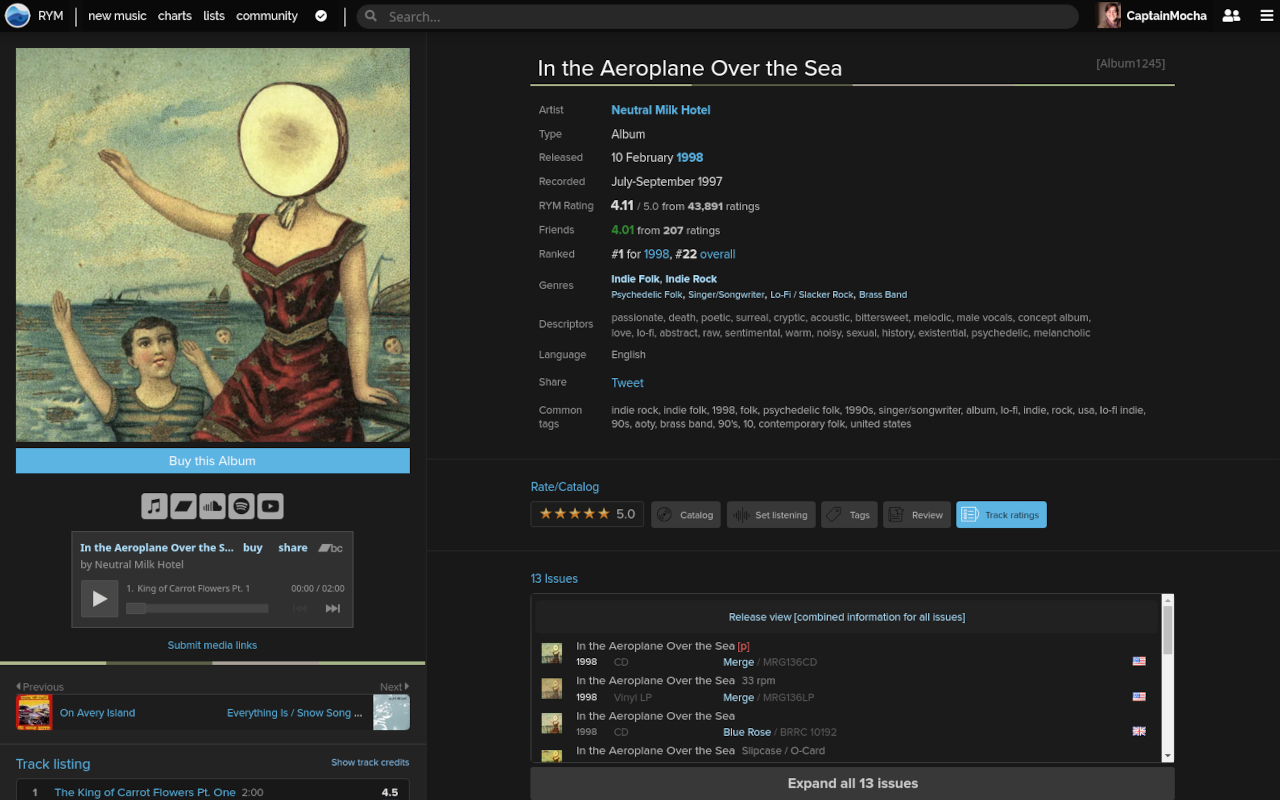This screenshot has height=800, width=1280.
Task: Click the issues list scrollbar thumb
Action: pos(1167,630)
